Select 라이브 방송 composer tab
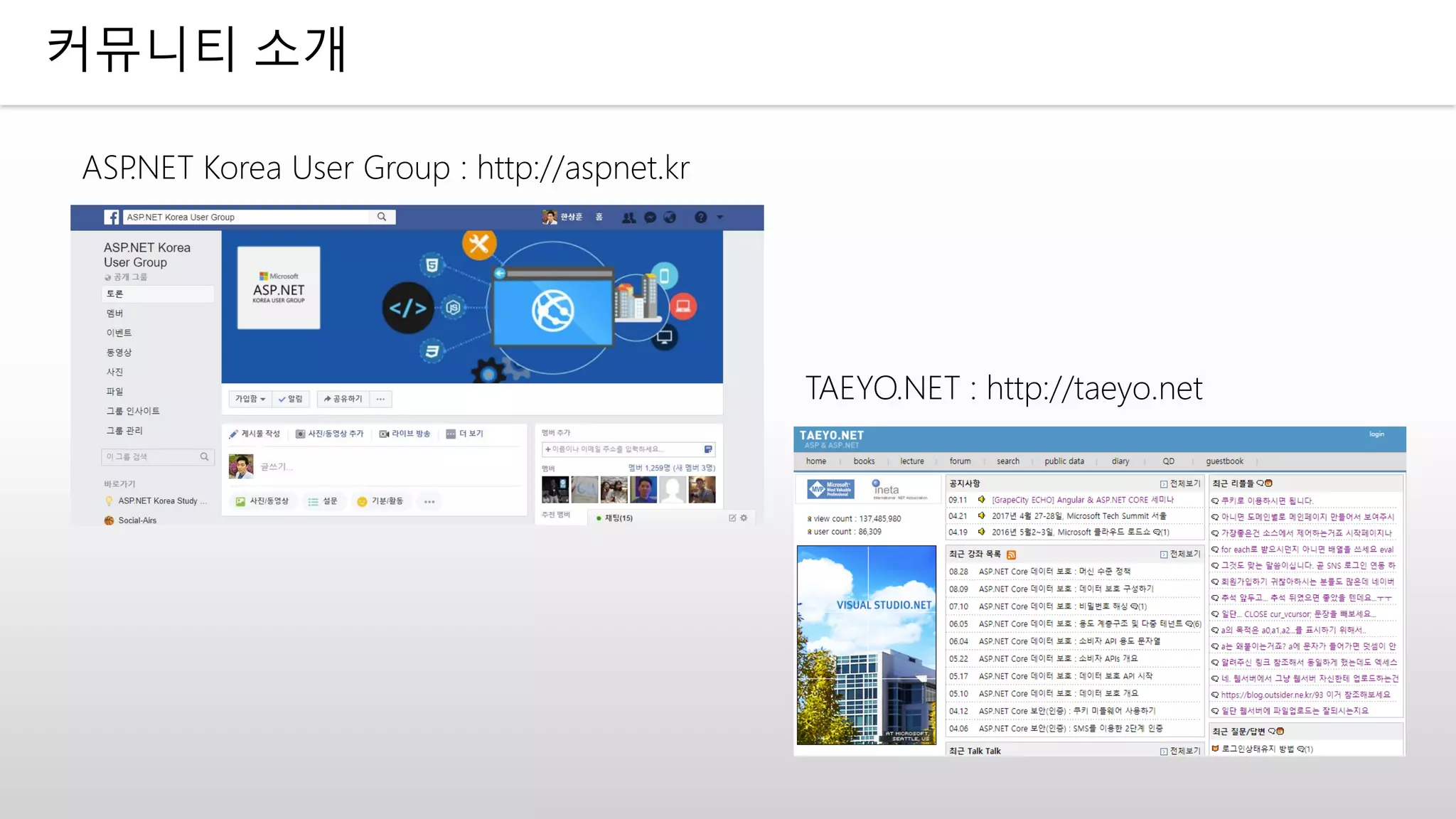 [x=405, y=434]
